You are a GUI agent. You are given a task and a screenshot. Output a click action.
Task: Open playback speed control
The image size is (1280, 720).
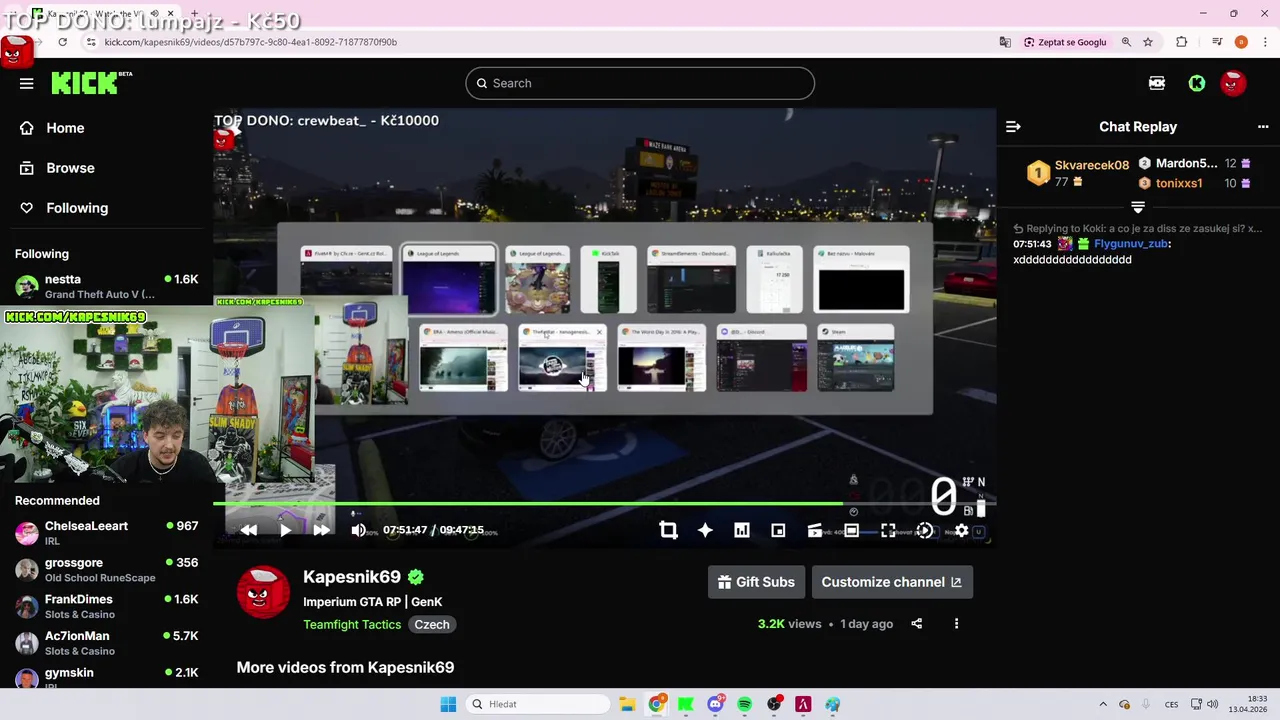924,530
